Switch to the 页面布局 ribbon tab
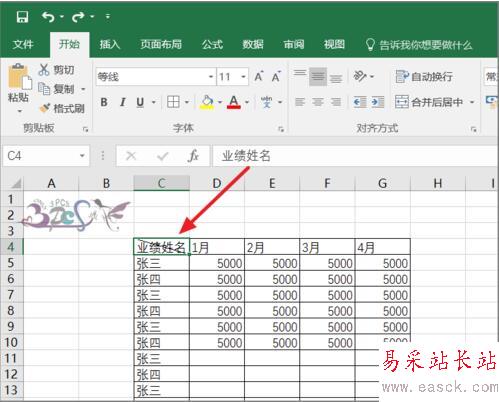The image size is (499, 402). [161, 44]
